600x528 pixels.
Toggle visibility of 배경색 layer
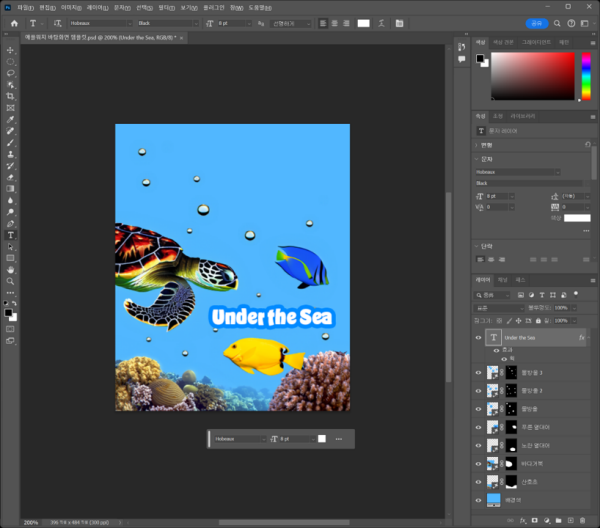(478, 499)
